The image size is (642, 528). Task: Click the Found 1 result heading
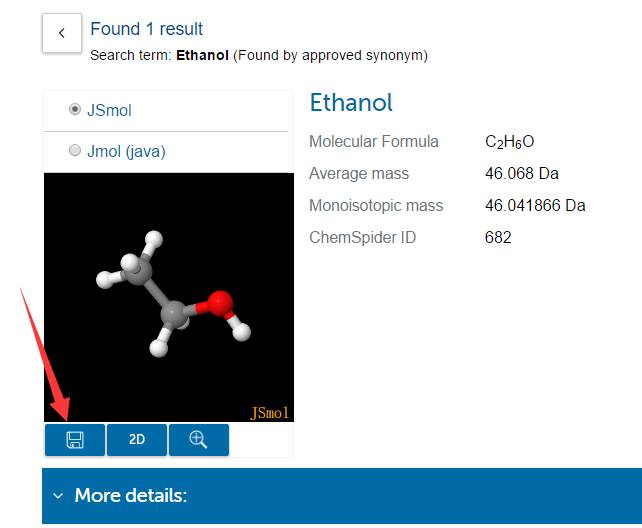coord(146,29)
